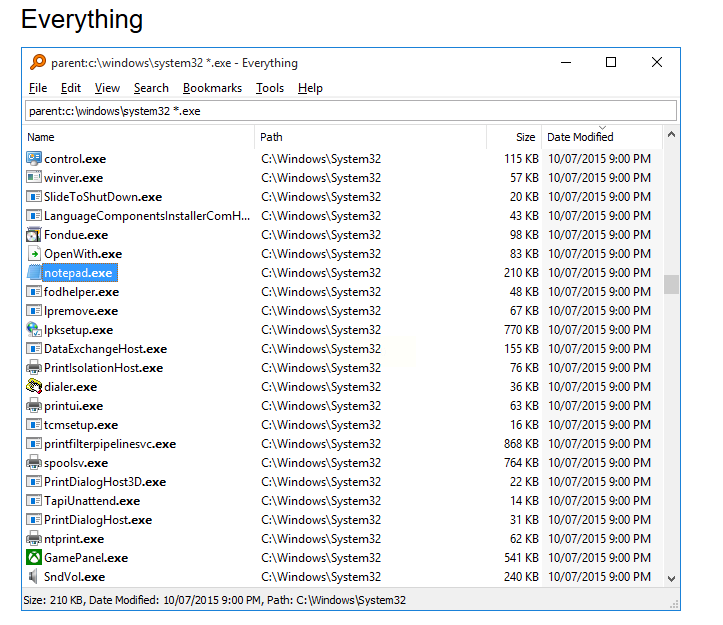The height and width of the screenshot is (625, 723).
Task: Click the SndVol.exe speaker icon
Action: pos(34,576)
